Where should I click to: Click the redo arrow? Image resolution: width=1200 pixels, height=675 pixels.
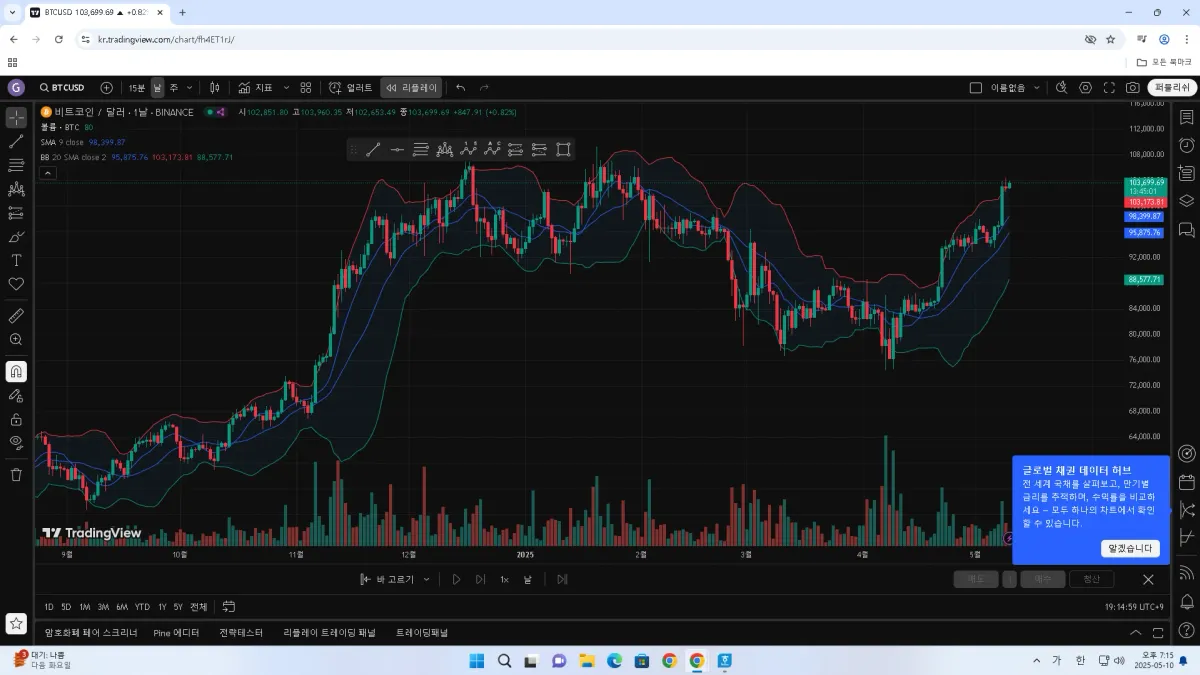pos(484,88)
